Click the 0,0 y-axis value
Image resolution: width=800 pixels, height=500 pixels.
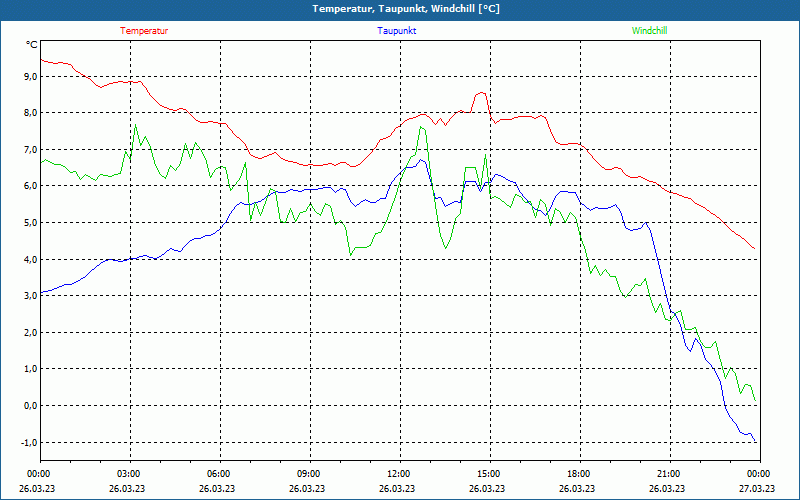[x=30, y=405]
